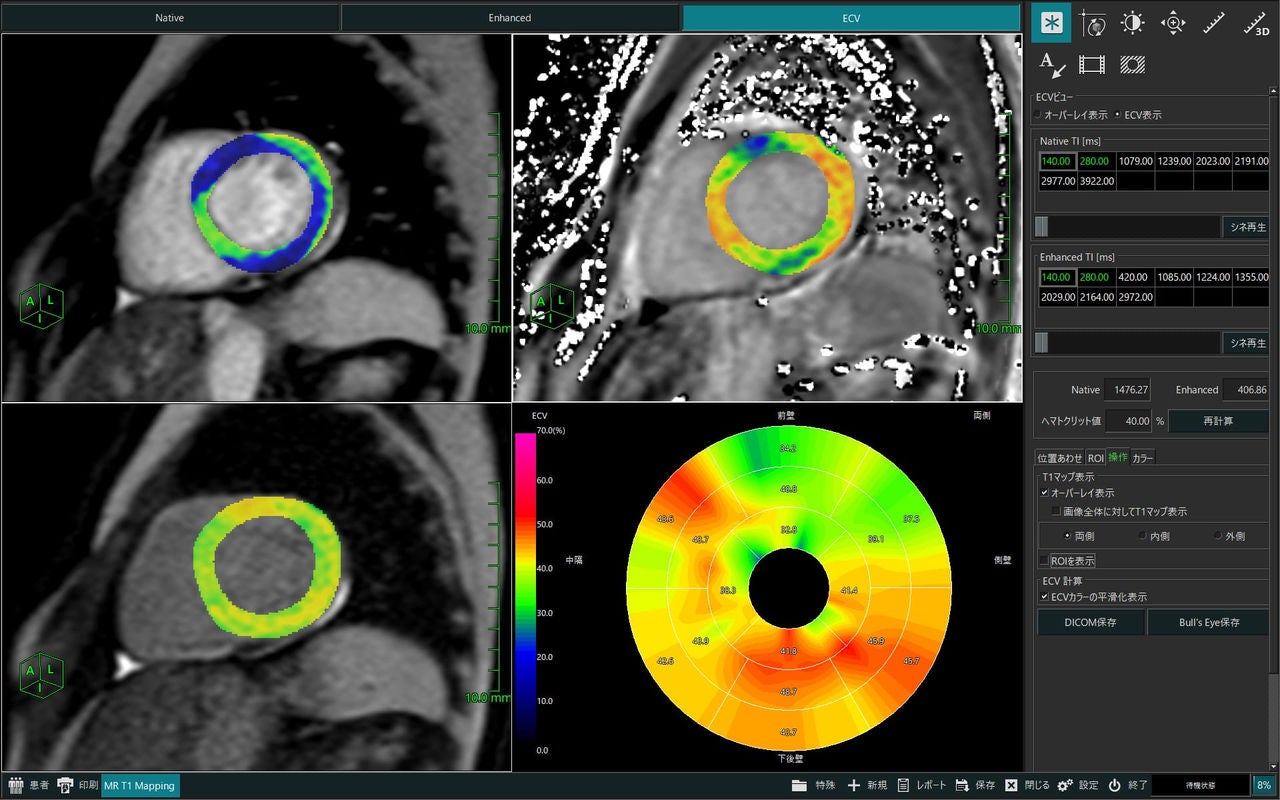Click the 再計算 recalculate button
1280x800 pixels.
(1218, 421)
